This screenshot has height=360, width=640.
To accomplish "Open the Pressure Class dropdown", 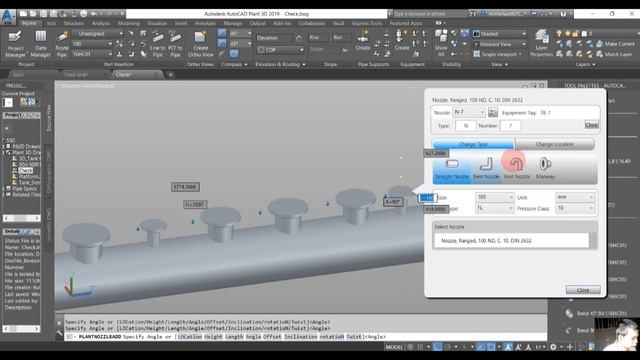I will click(575, 208).
